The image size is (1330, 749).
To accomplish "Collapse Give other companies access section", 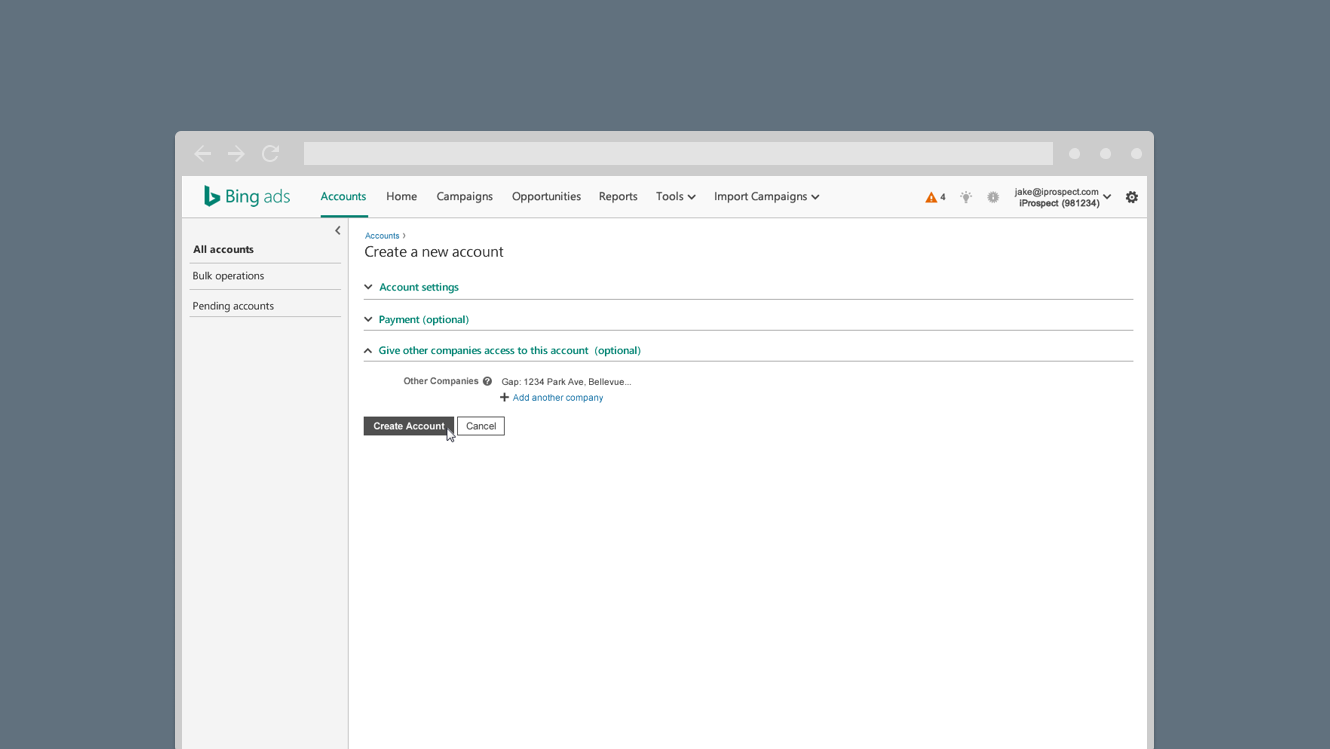I will click(508, 350).
